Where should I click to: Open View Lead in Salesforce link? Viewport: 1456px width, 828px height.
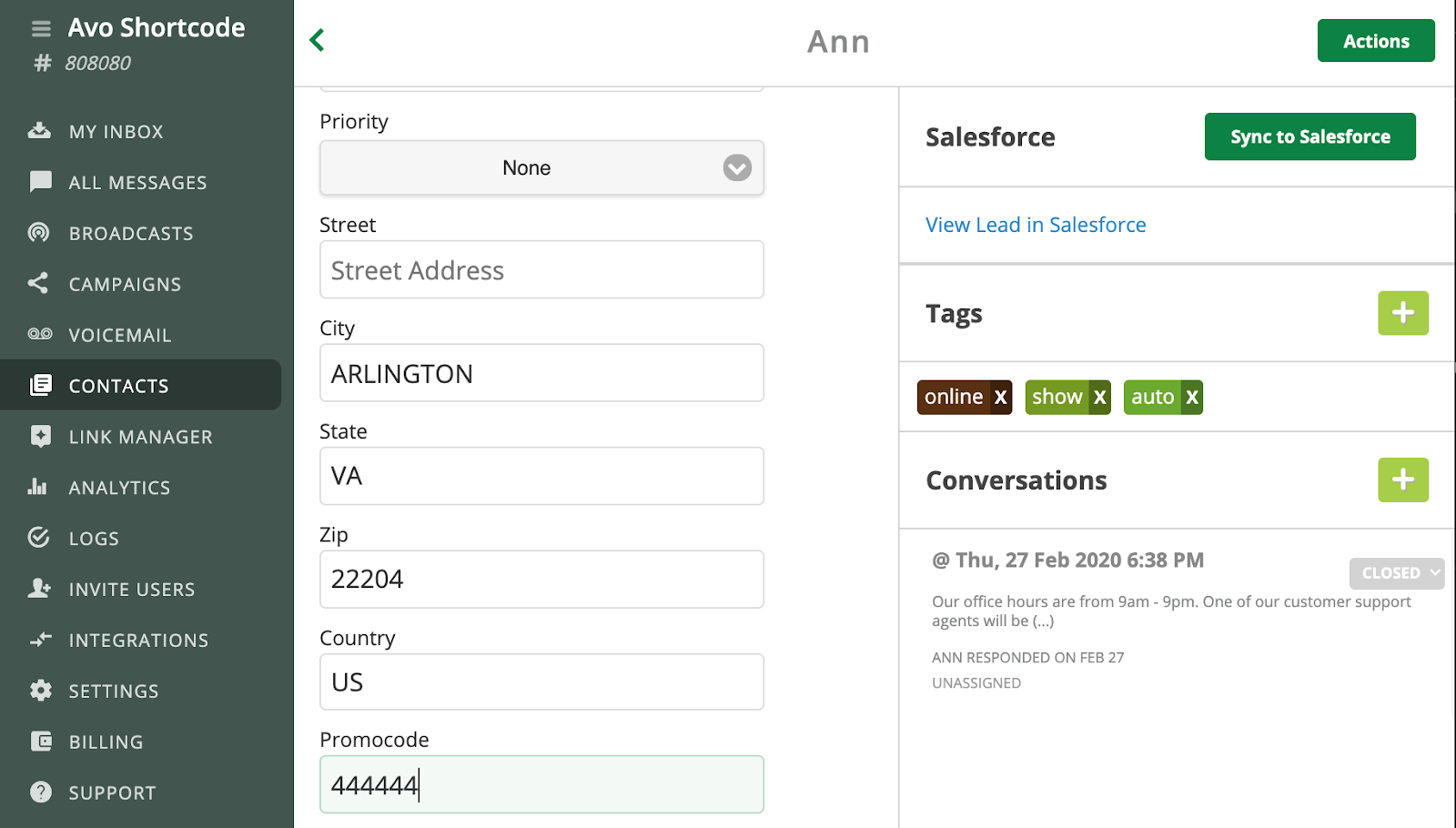[x=1036, y=225]
